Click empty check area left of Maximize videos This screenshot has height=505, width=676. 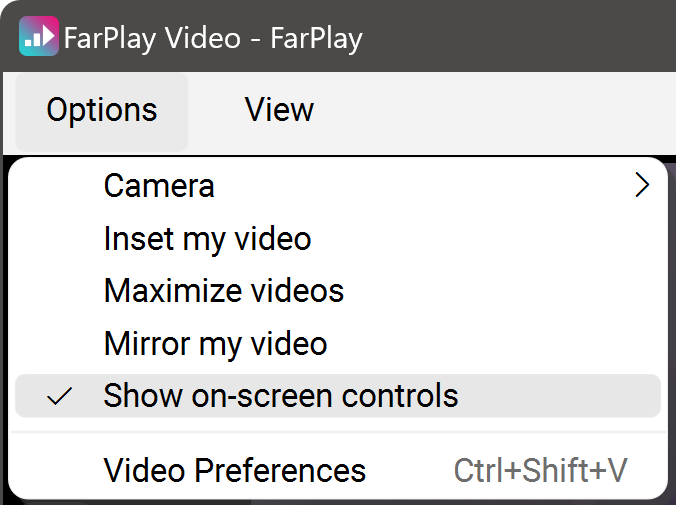pyautogui.click(x=61, y=291)
